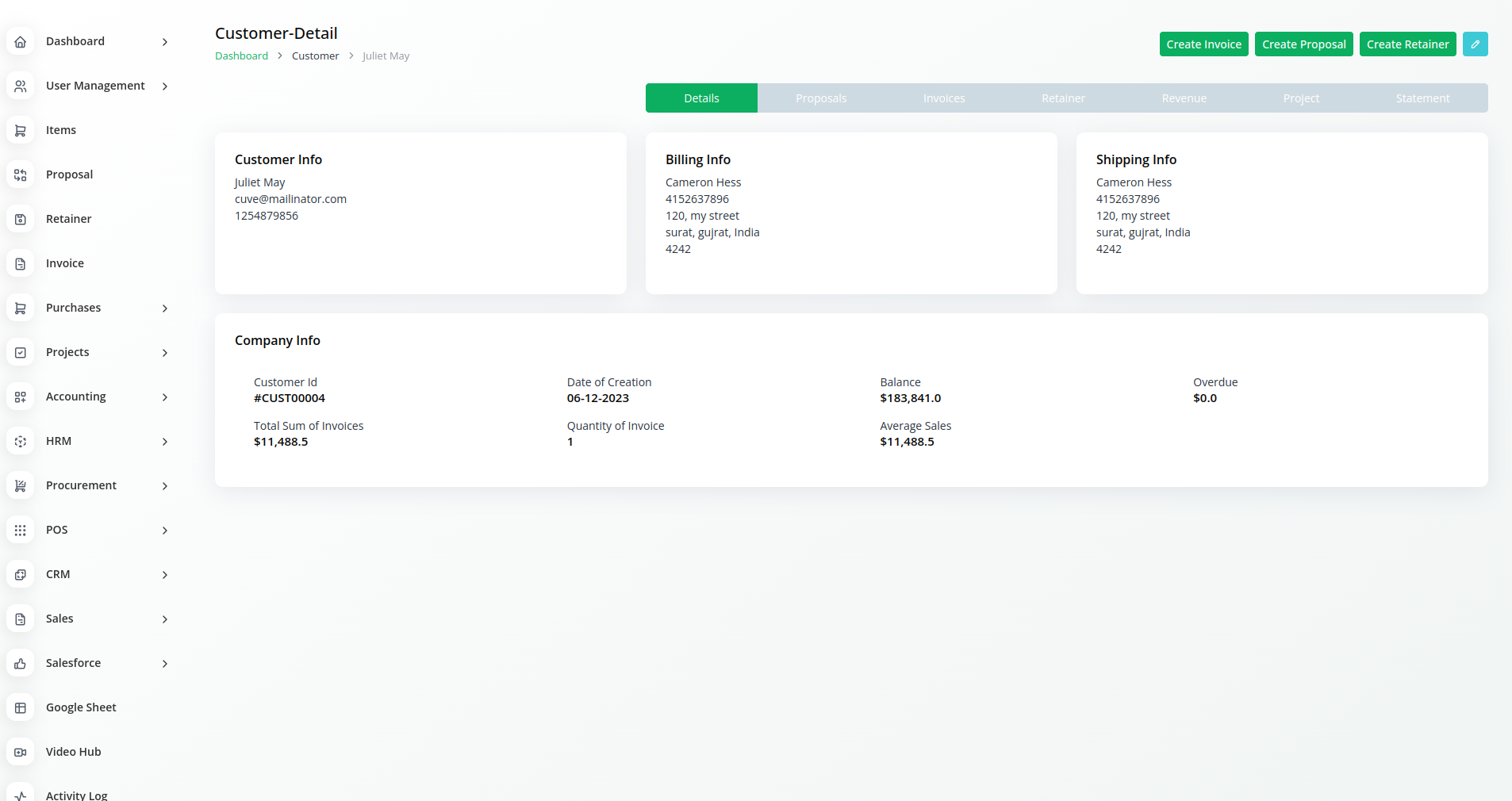
Task: Open the Proposal sidebar menu item
Action: click(69, 174)
